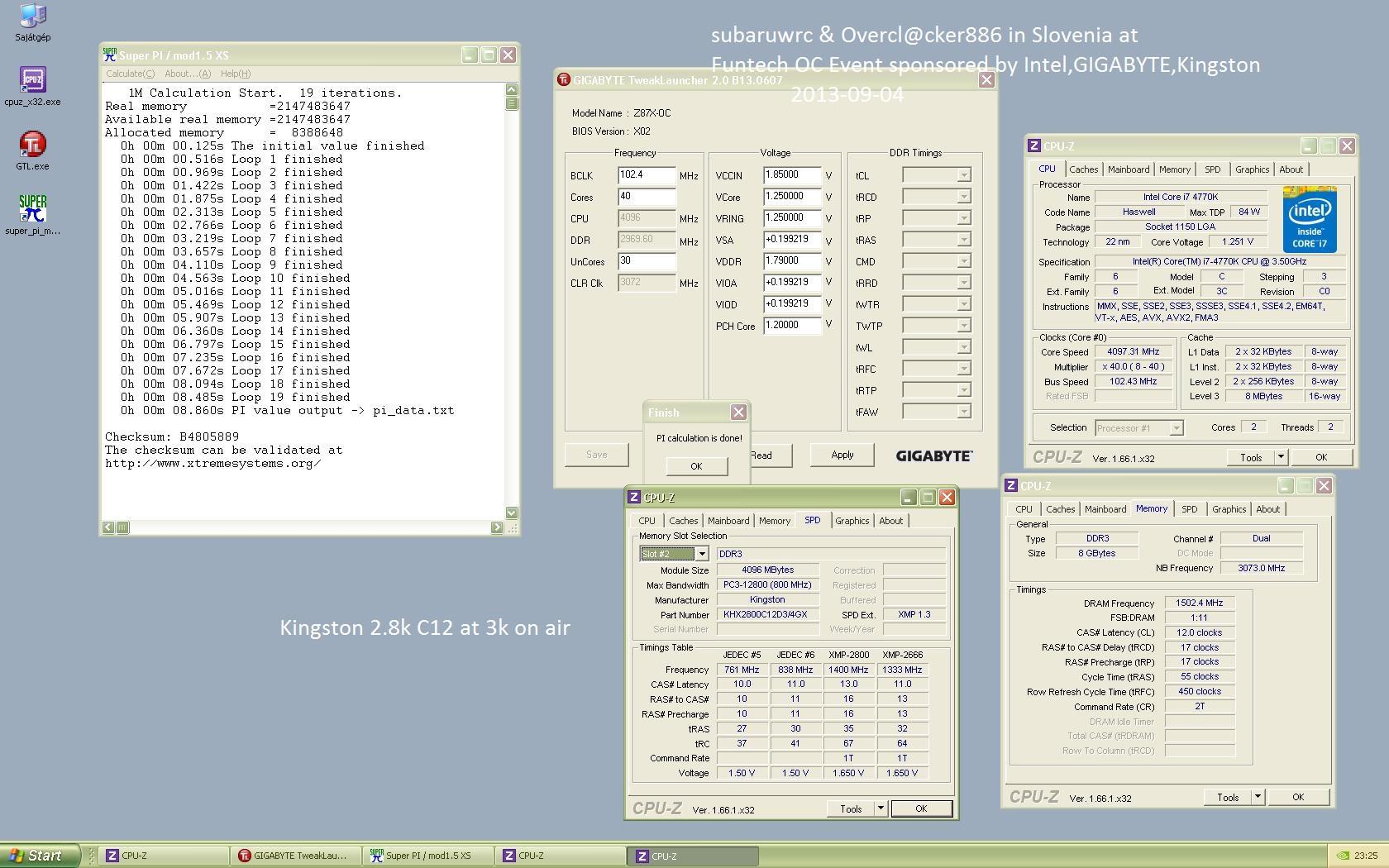Click Super PI horizontal scrollbar left arrow

(108, 527)
